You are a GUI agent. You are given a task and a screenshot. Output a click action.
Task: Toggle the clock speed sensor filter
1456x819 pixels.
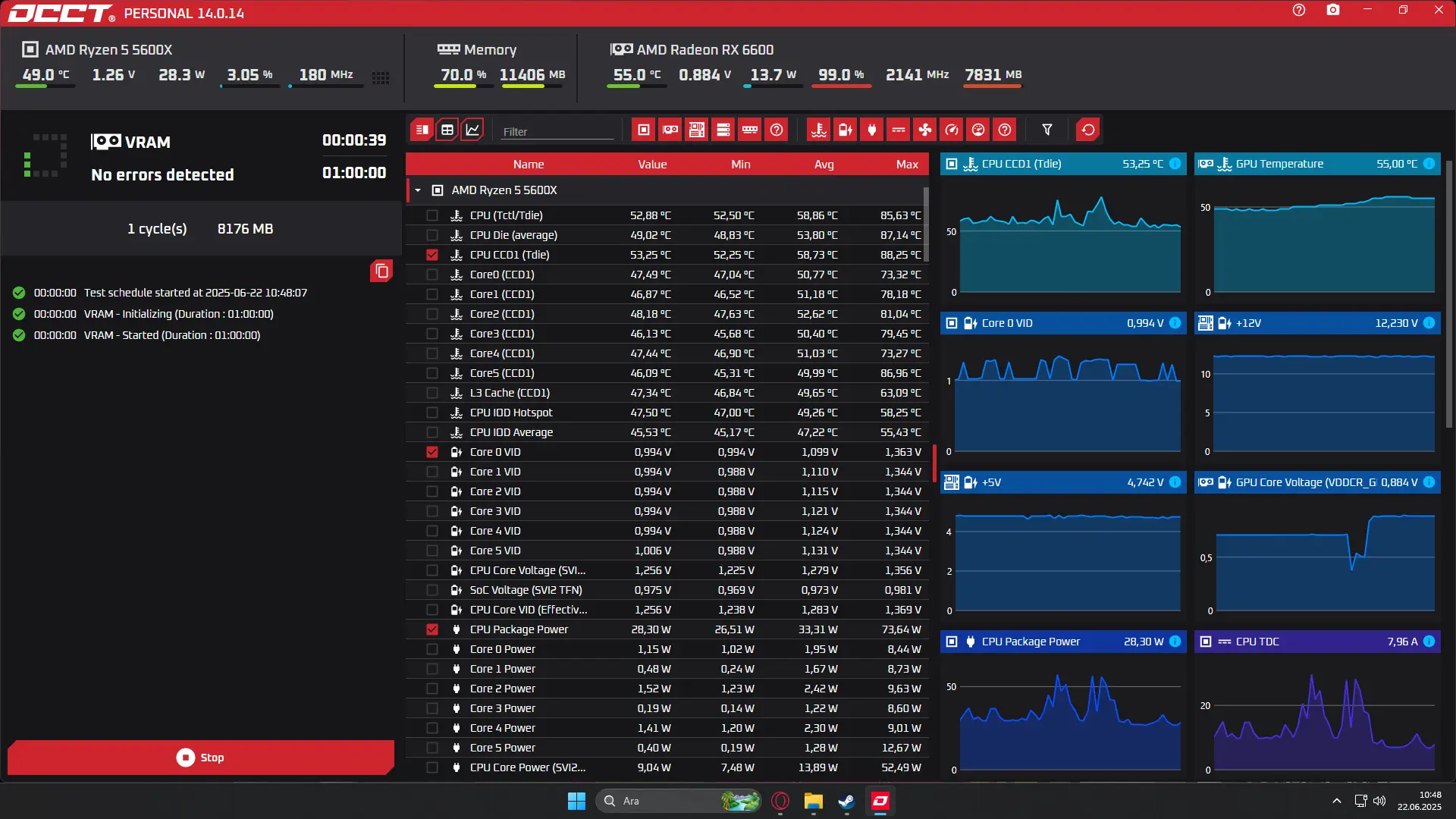952,130
